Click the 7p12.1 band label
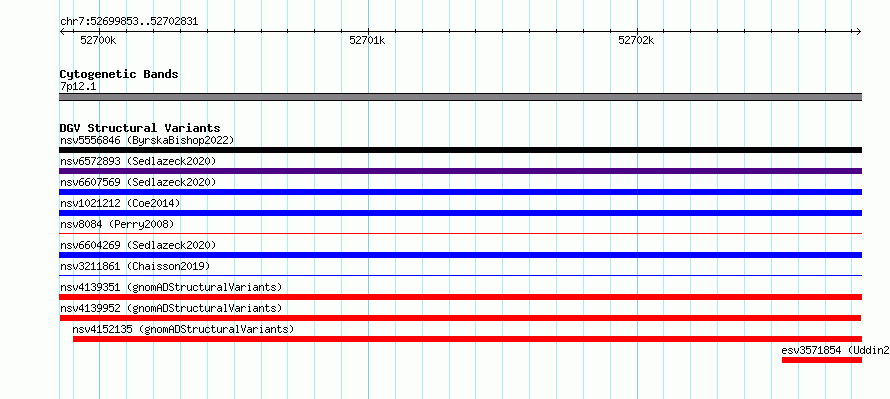Screen dimensions: 890x399 coord(78,86)
